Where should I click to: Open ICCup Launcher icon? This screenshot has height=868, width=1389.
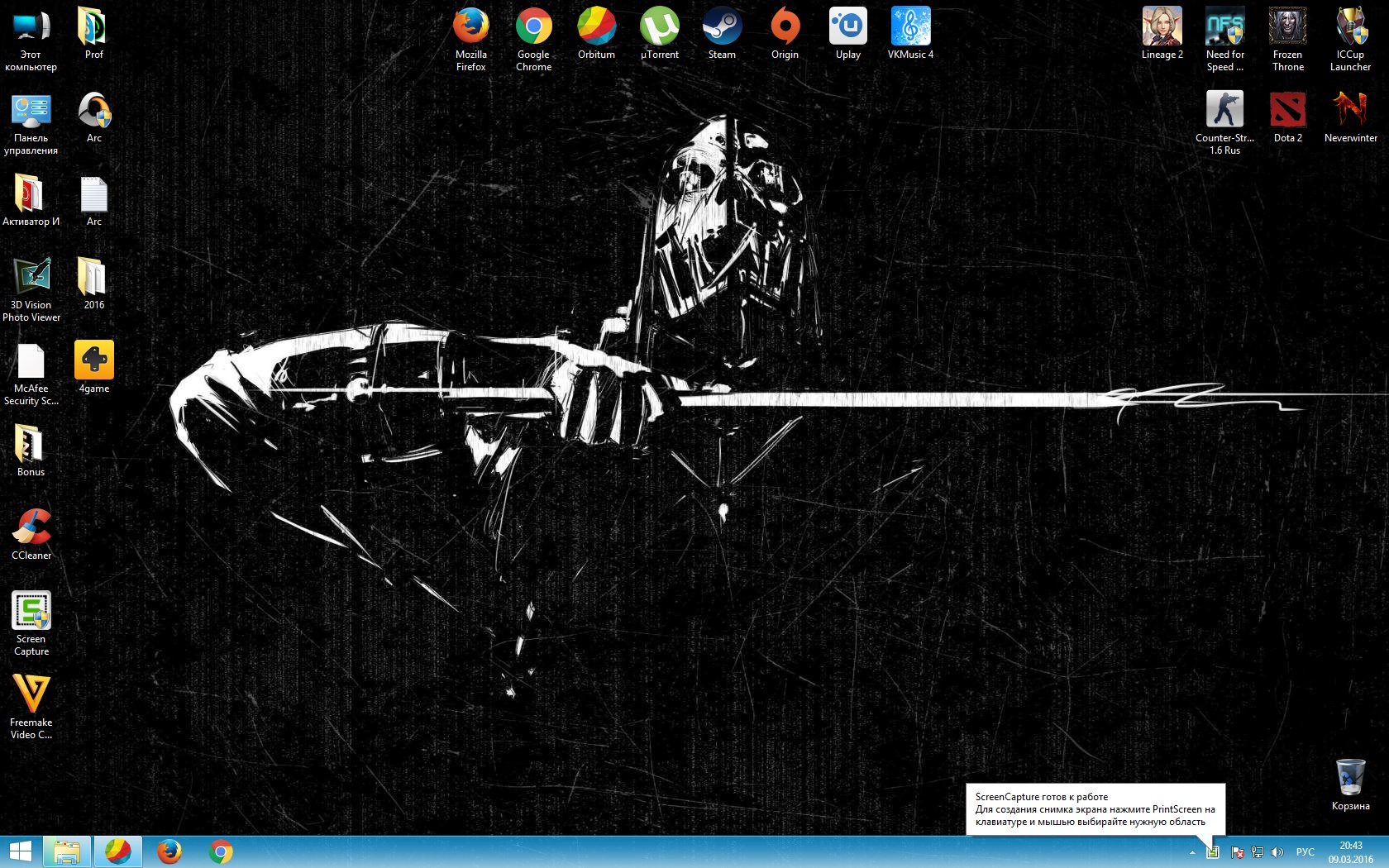1351,39
